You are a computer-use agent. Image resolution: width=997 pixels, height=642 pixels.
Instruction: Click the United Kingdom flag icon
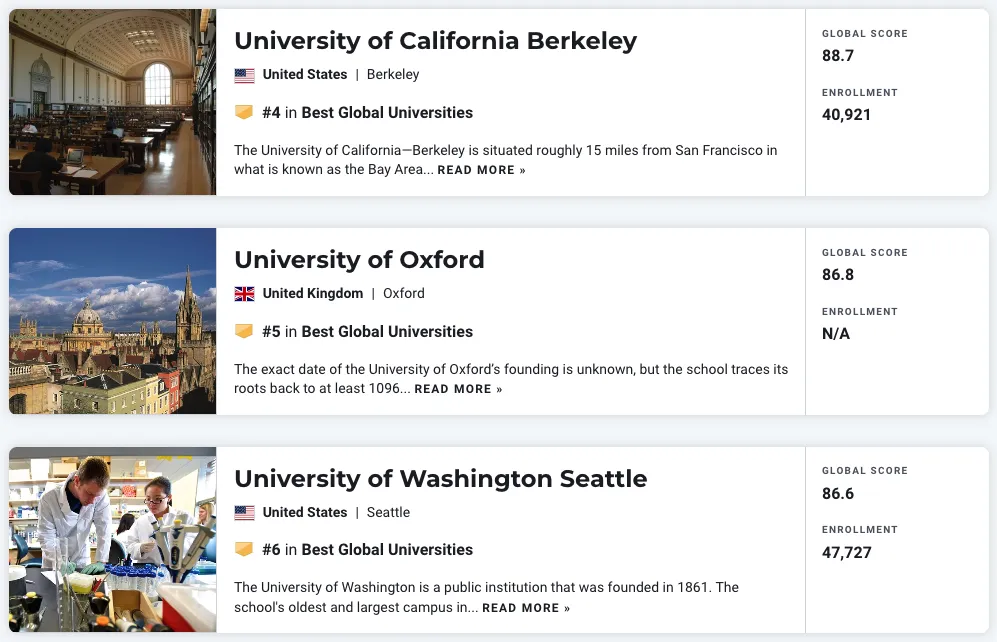244,294
